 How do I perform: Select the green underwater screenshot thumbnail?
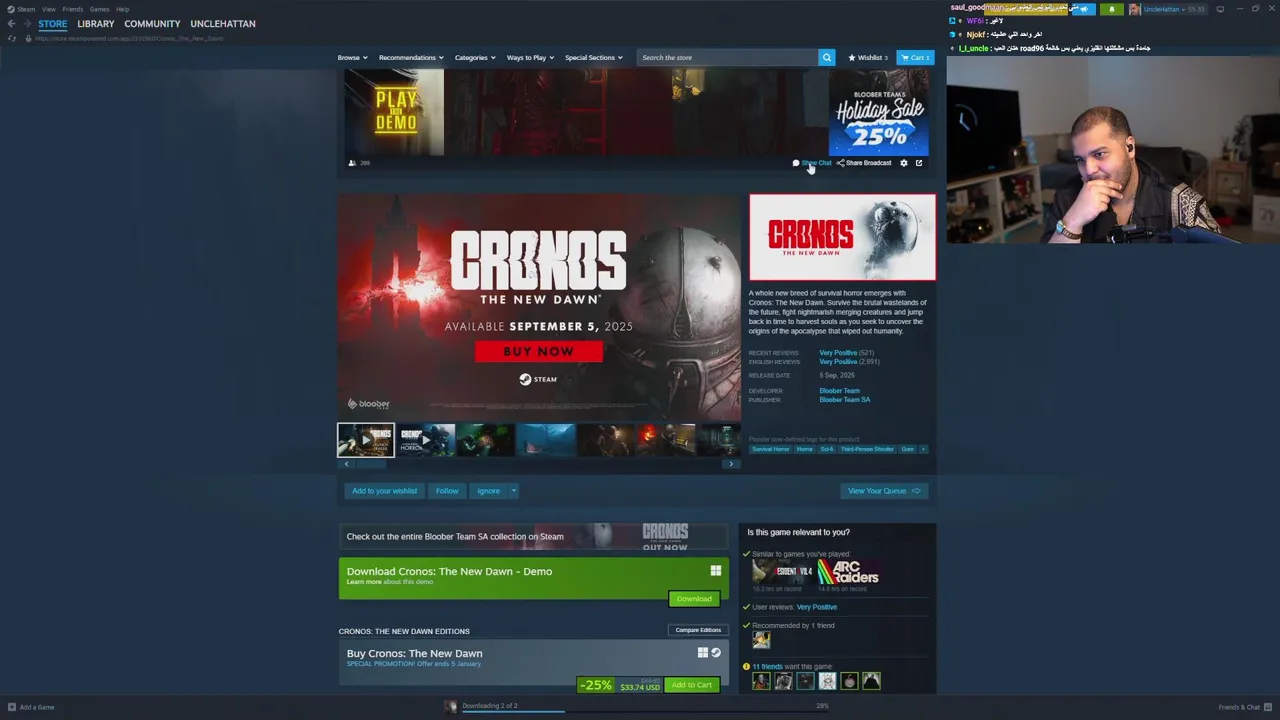(486, 440)
